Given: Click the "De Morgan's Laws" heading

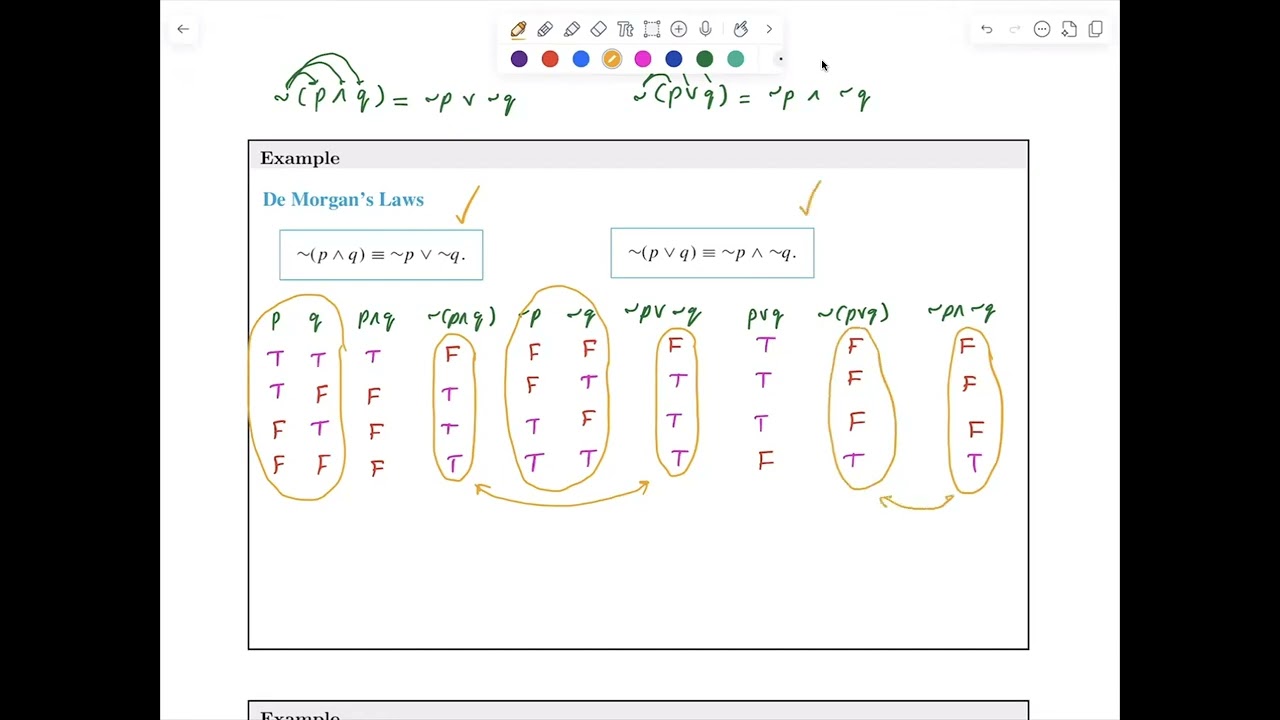Looking at the screenshot, I should tap(343, 200).
